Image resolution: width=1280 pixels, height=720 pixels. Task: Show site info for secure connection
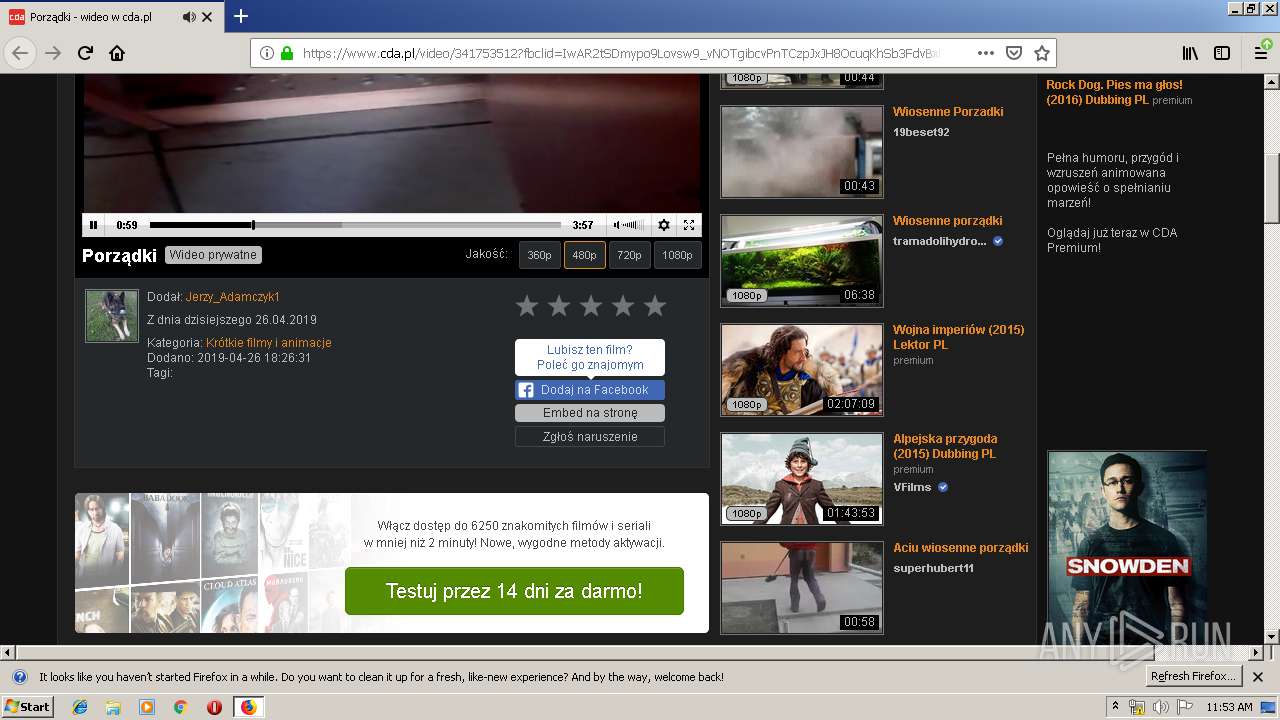click(x=287, y=53)
